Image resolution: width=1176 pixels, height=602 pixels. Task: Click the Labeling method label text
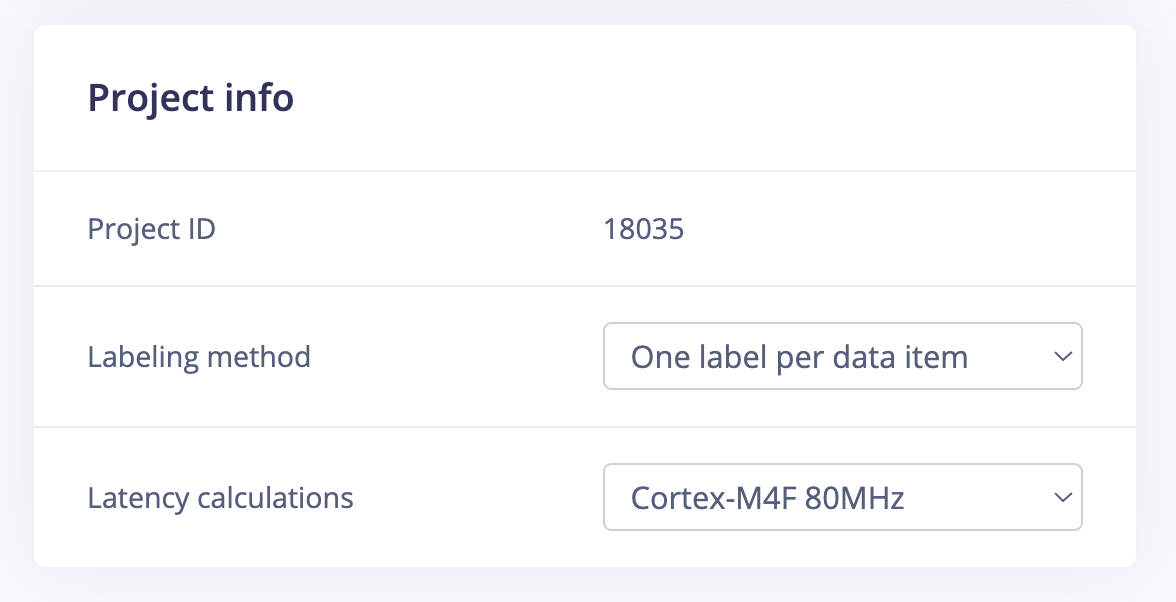(199, 356)
